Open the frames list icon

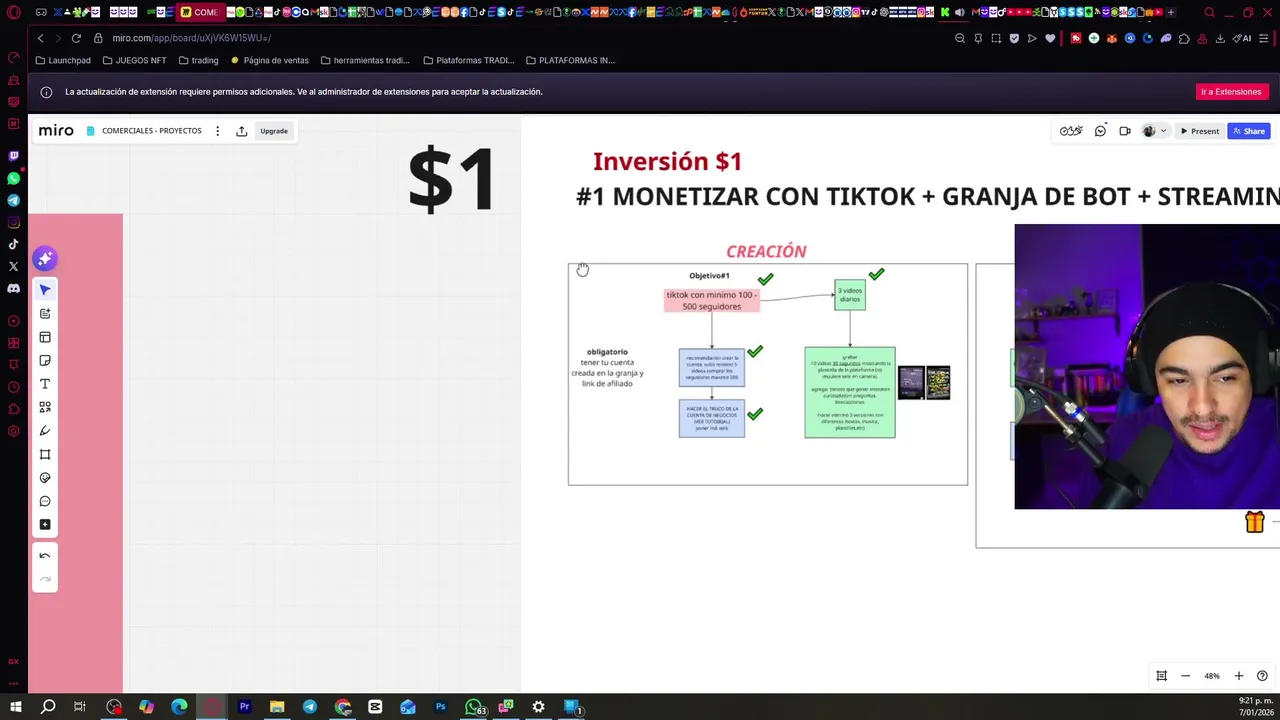tap(1161, 676)
